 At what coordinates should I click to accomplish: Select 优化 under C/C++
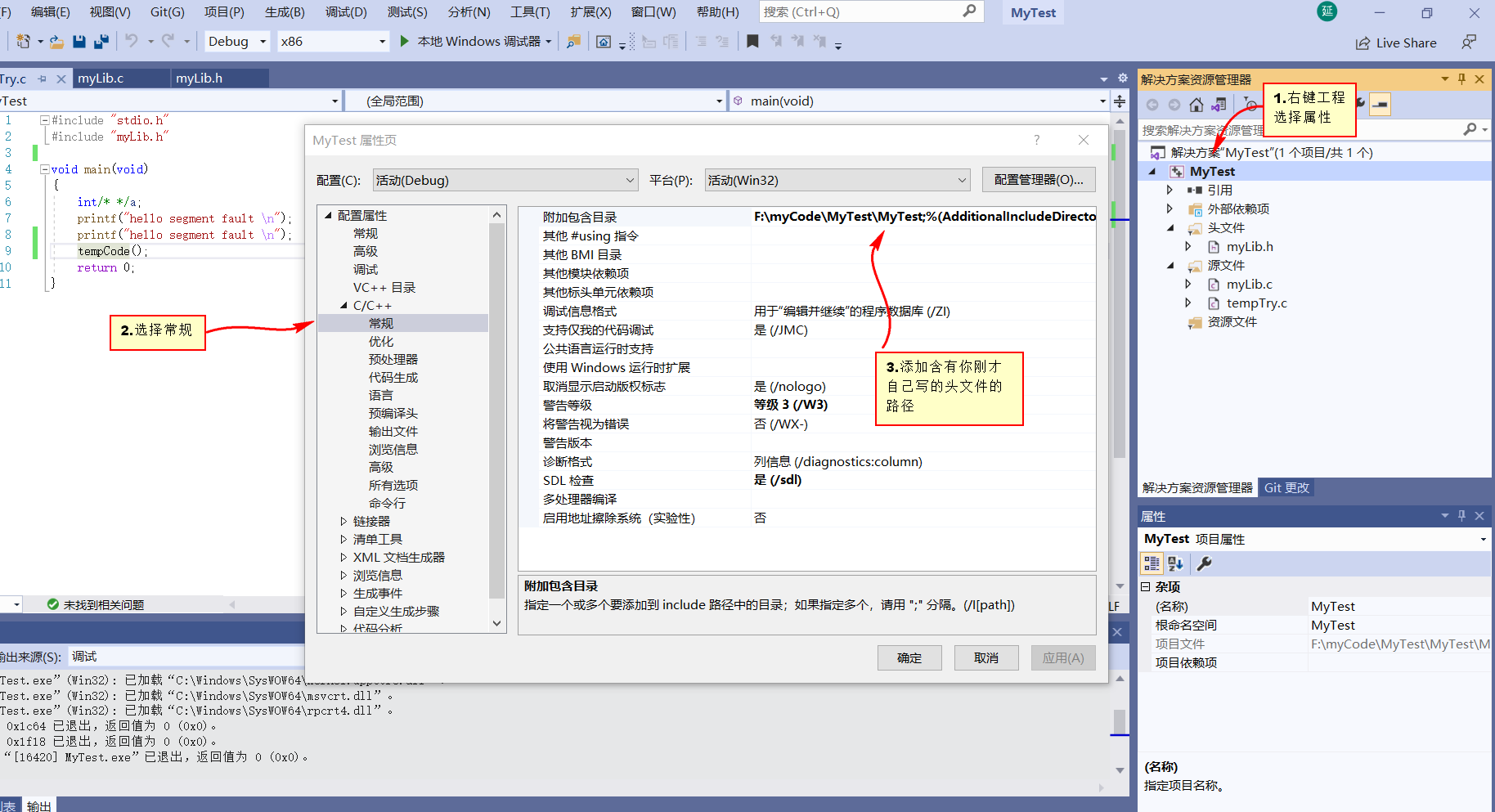point(381,341)
